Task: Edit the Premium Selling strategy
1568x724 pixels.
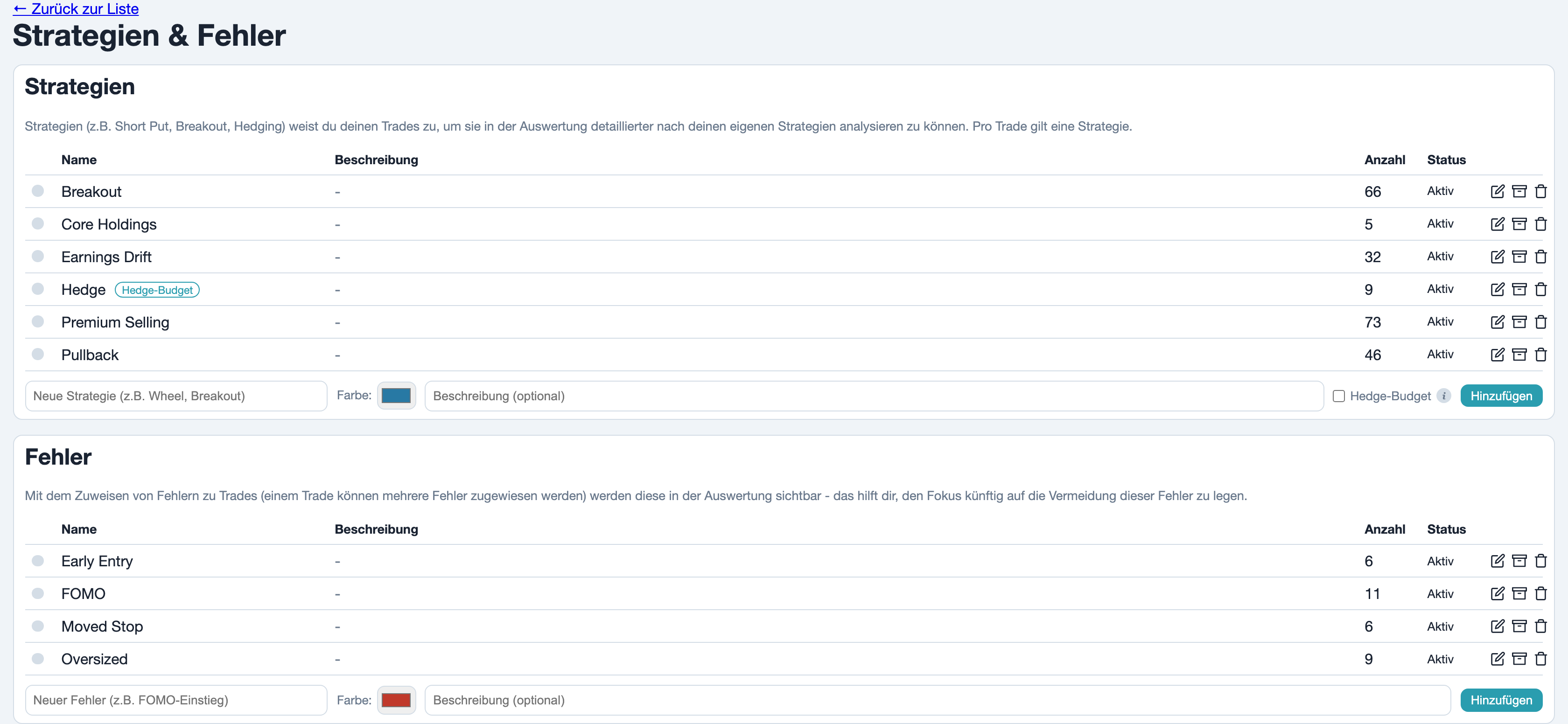Action: 1498,322
